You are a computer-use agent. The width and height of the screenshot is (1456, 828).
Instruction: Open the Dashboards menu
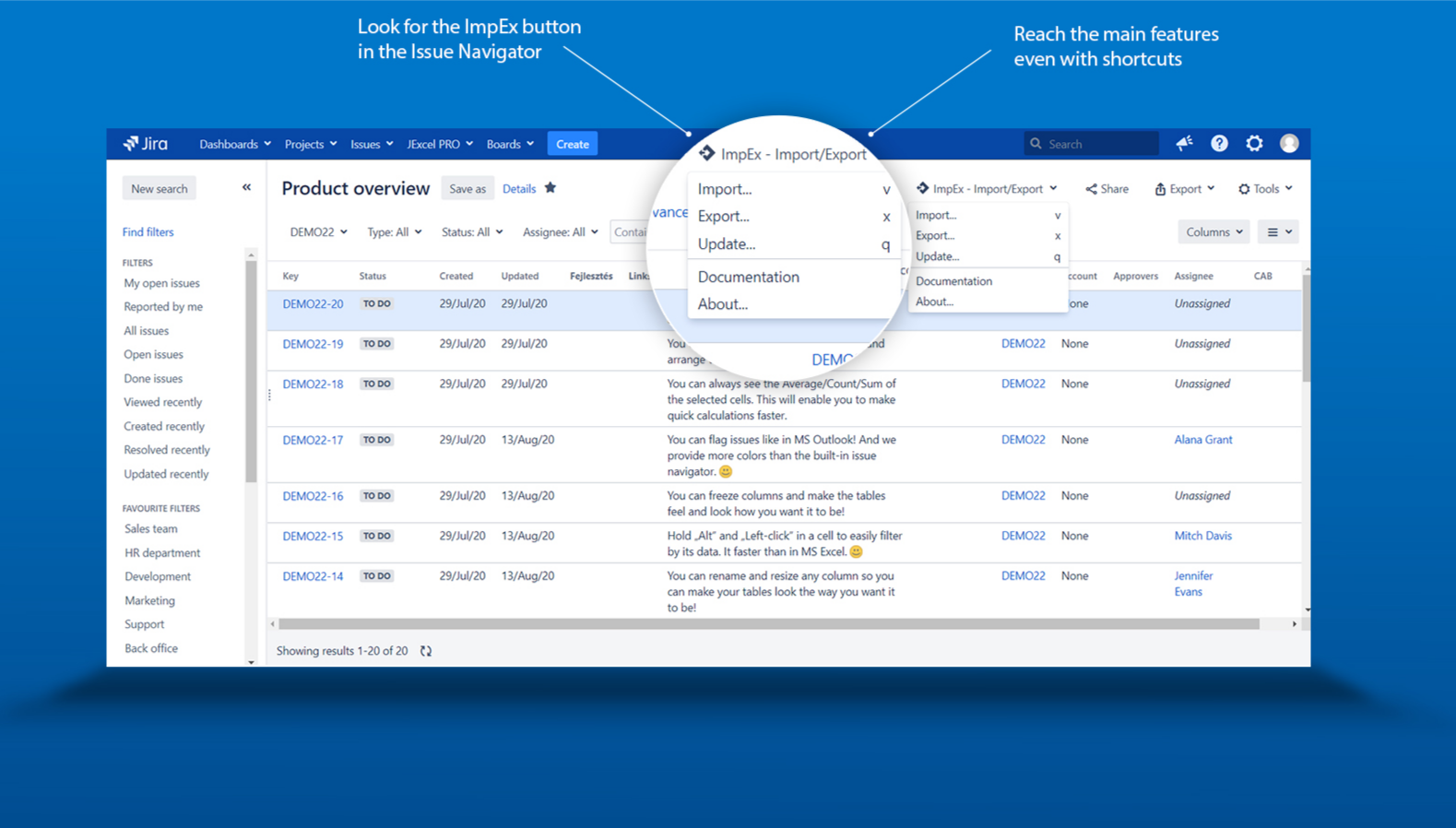point(235,144)
